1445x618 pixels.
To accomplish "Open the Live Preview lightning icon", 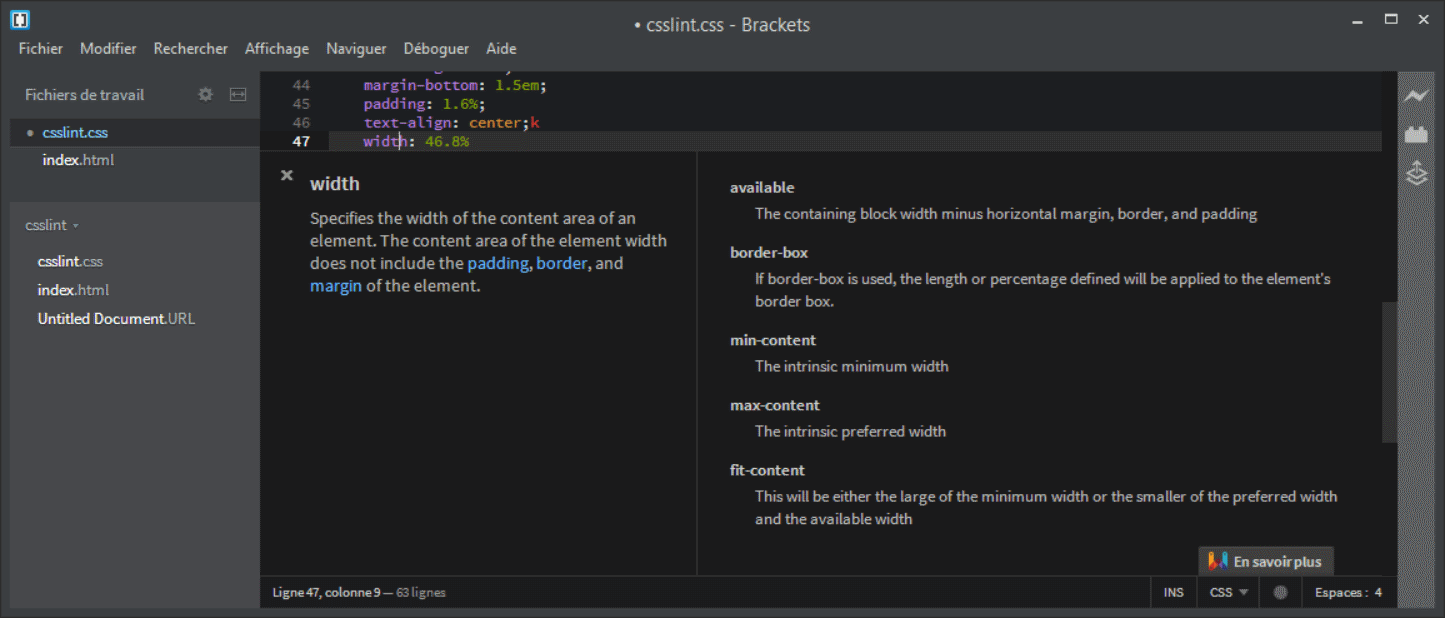I will click(x=1415, y=96).
